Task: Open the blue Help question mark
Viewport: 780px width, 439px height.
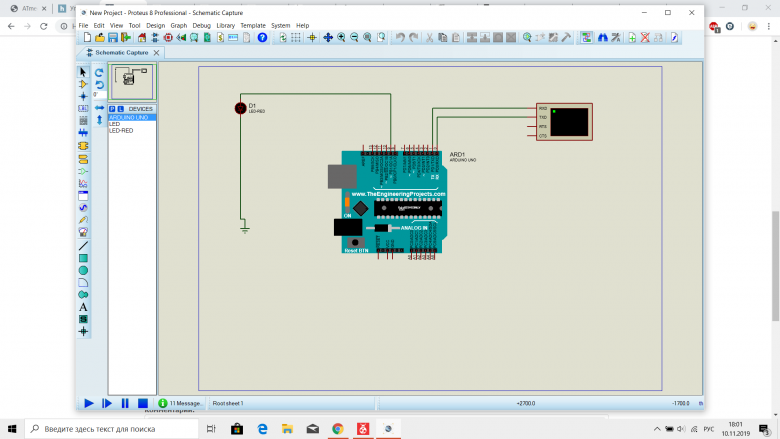Action: [262, 38]
